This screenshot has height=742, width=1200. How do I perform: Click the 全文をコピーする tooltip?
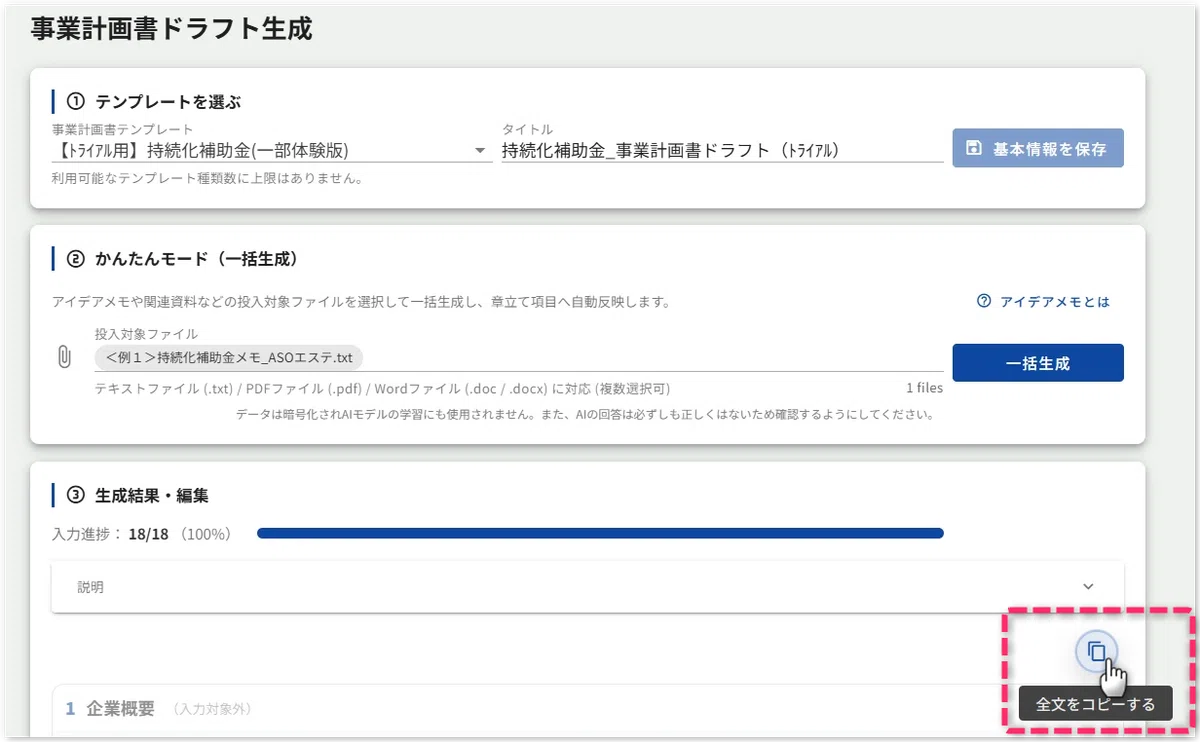pos(1095,704)
